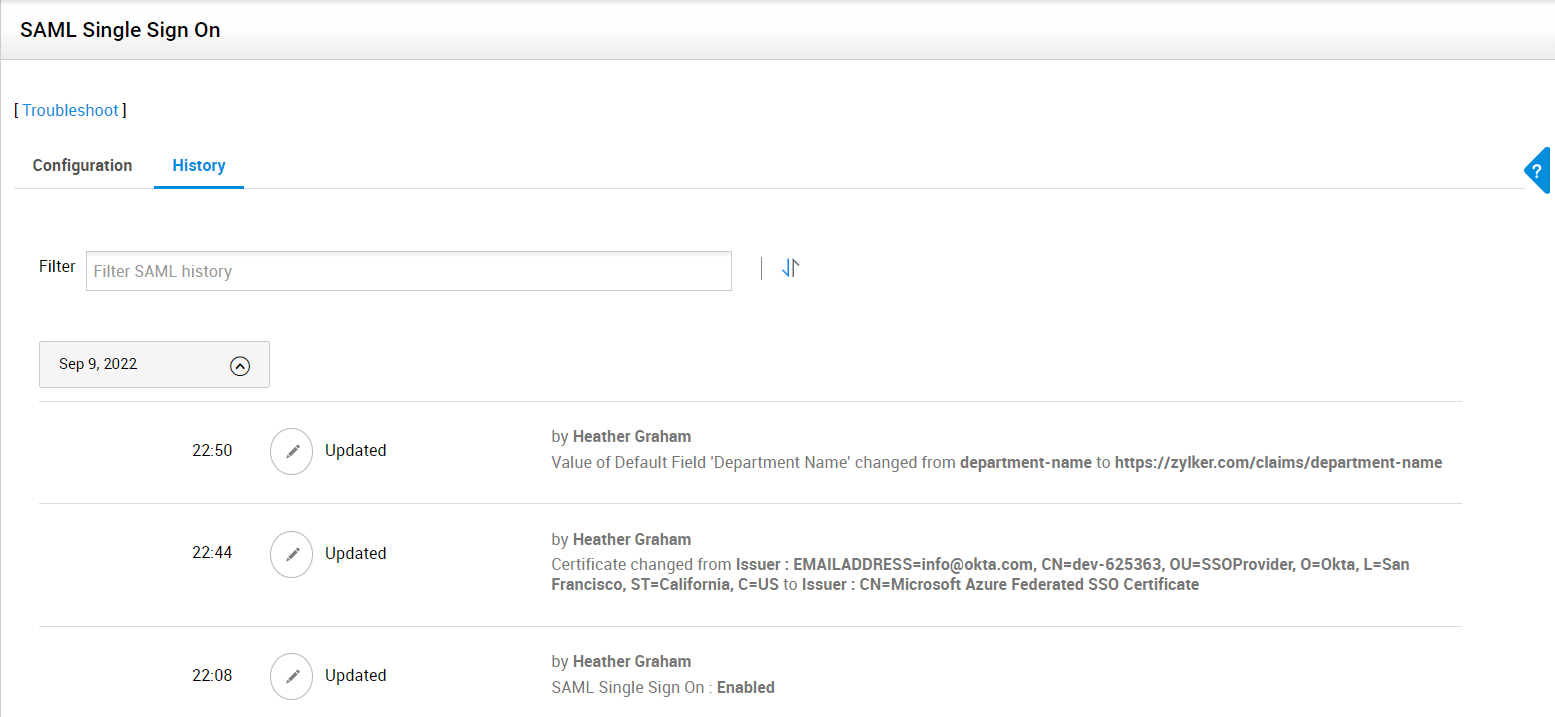Click the 22:44 timestamp
Viewport: 1555px width, 717px height.
click(x=212, y=553)
